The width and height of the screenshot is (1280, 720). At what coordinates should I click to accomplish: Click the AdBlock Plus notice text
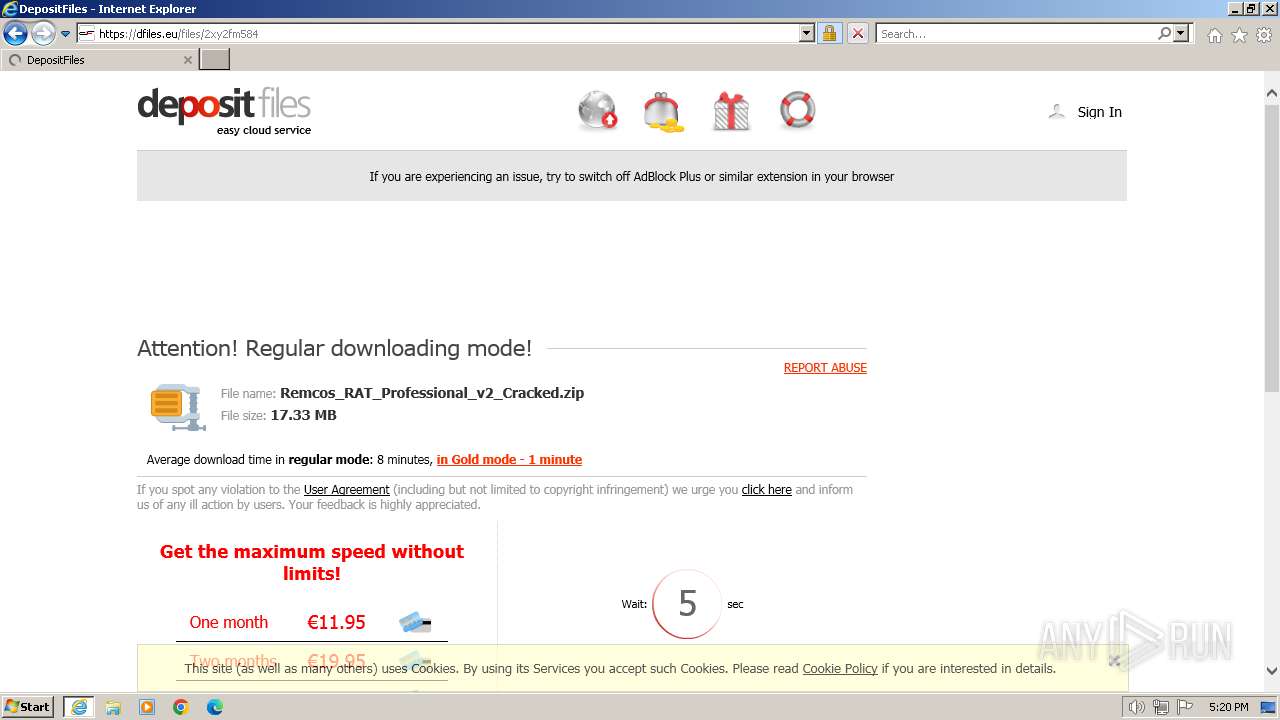(x=632, y=176)
